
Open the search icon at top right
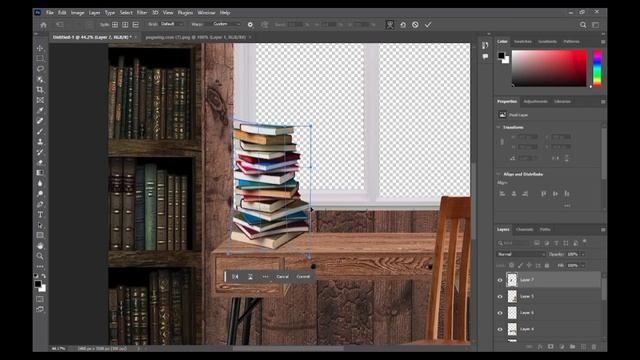583,25
